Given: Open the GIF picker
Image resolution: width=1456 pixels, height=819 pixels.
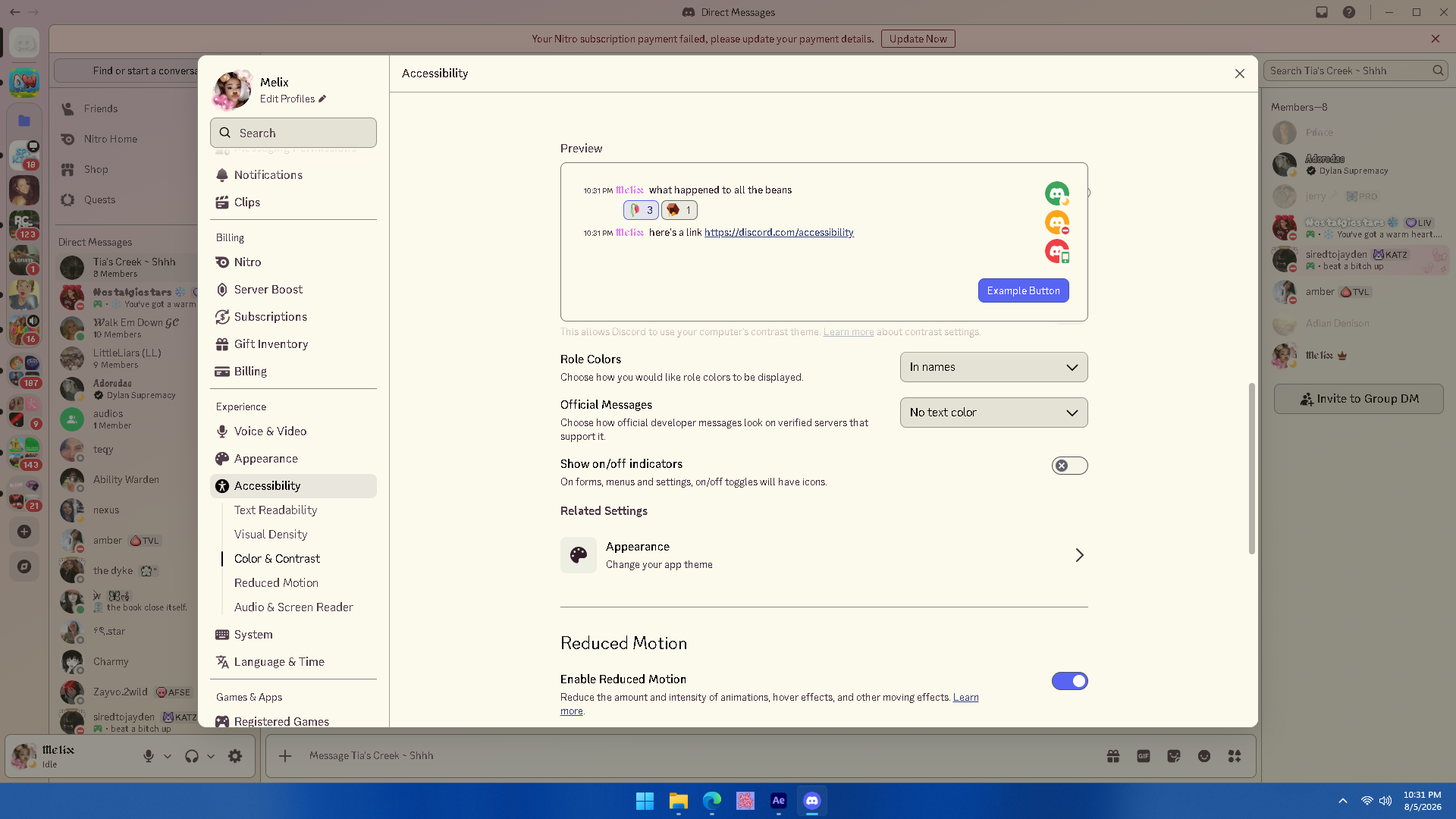Looking at the screenshot, I should click(1144, 756).
